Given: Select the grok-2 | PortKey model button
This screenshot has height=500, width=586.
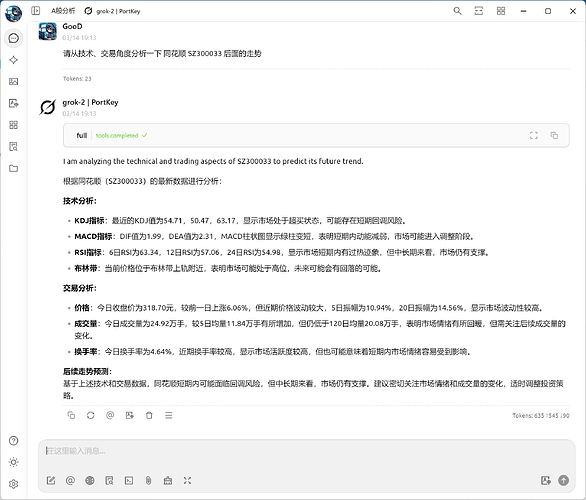Looking at the screenshot, I should pyautogui.click(x=112, y=11).
